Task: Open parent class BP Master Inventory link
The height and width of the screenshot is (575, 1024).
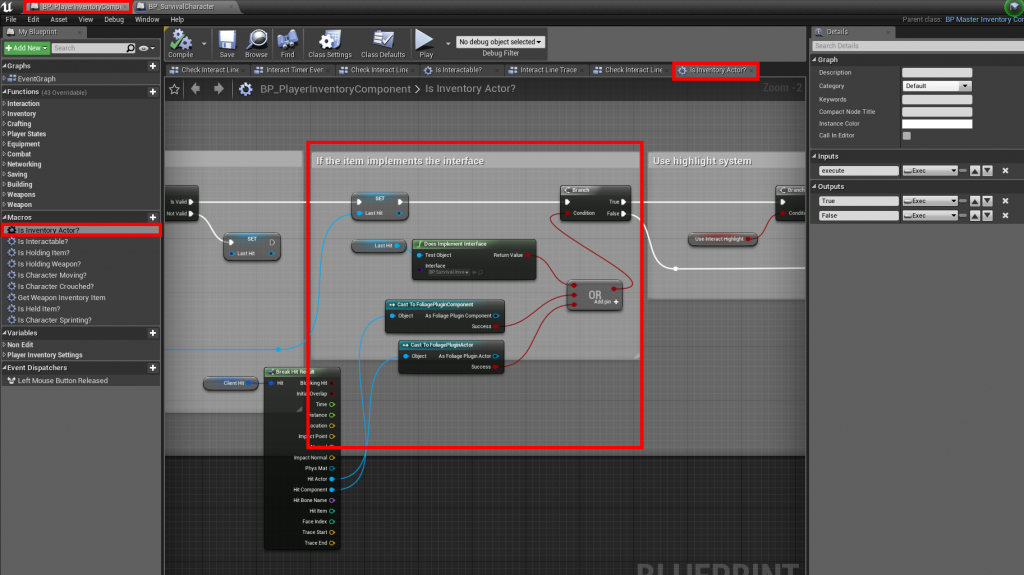Action: pyautogui.click(x=984, y=20)
